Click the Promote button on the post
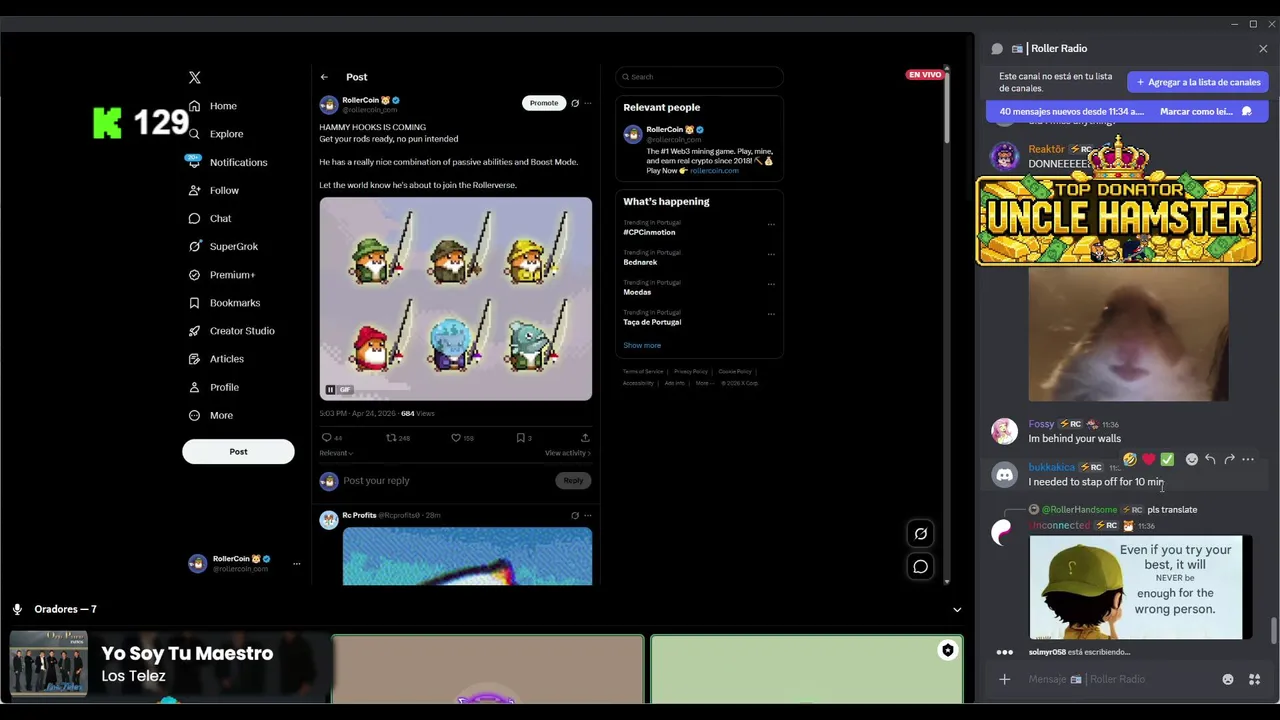This screenshot has width=1280, height=720. click(x=544, y=103)
